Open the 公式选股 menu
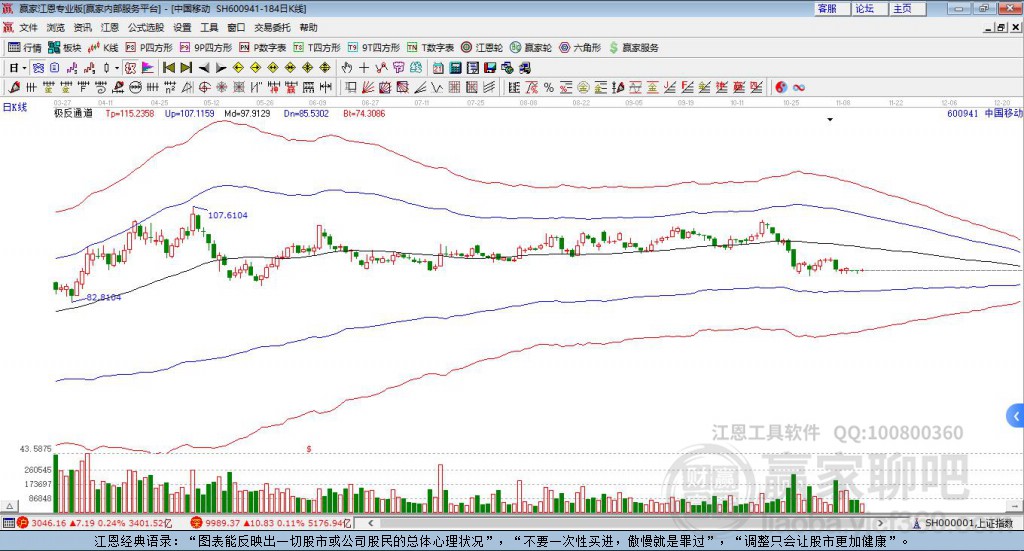Screen dimensions: 1024x551 (x=146, y=27)
